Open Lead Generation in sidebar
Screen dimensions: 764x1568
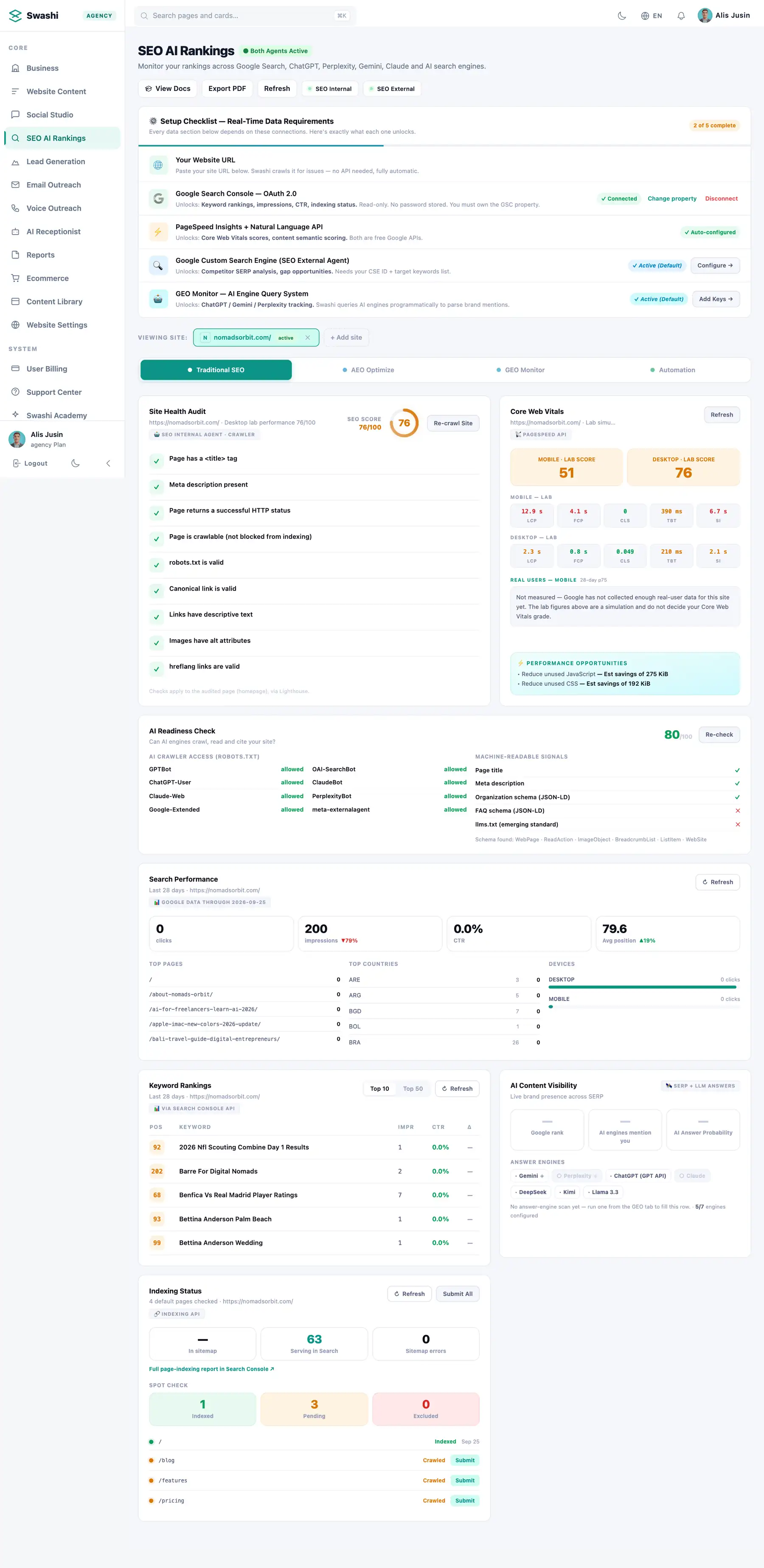click(x=62, y=162)
